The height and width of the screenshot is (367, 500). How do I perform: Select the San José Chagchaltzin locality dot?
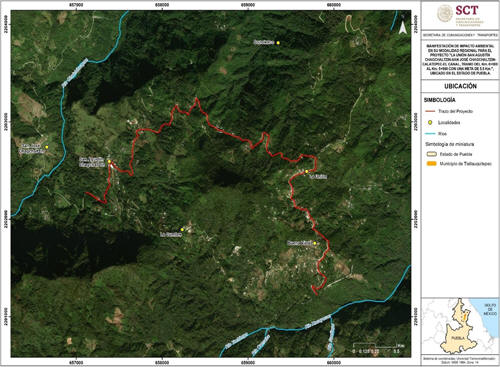coord(47,147)
